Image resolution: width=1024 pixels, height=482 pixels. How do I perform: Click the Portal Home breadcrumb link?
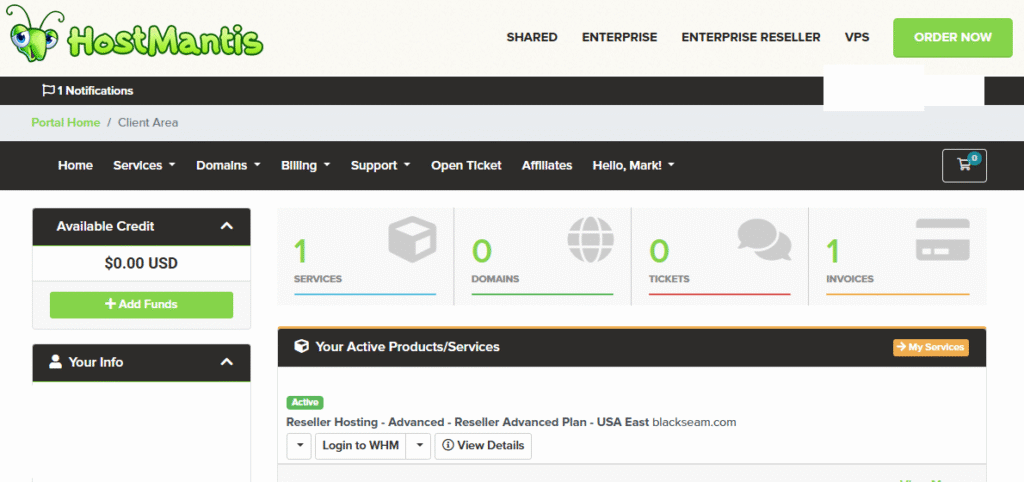(66, 122)
